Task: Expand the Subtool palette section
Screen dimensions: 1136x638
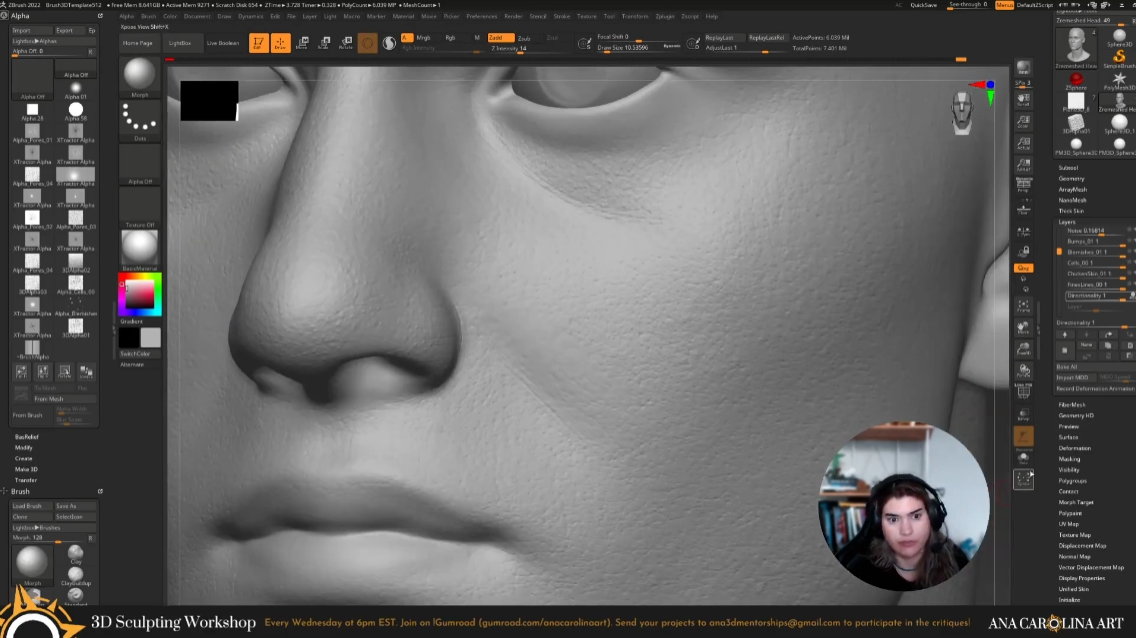Action: point(1068,168)
